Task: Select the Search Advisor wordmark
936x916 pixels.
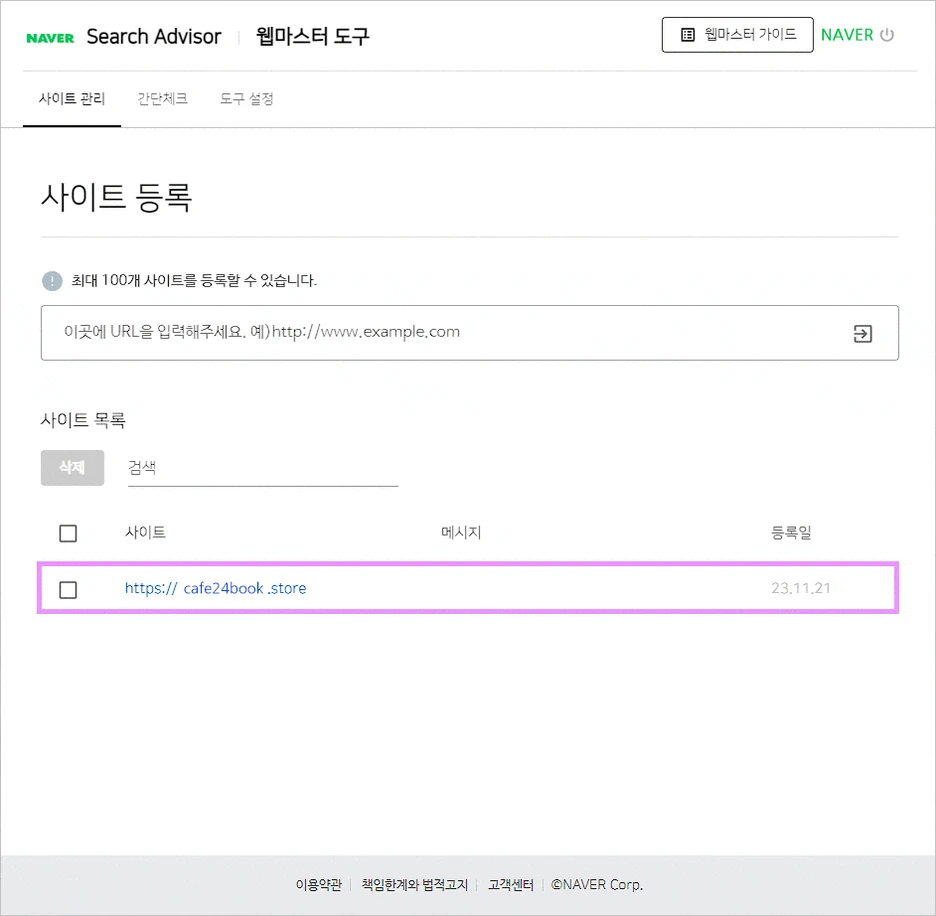Action: pos(154,36)
